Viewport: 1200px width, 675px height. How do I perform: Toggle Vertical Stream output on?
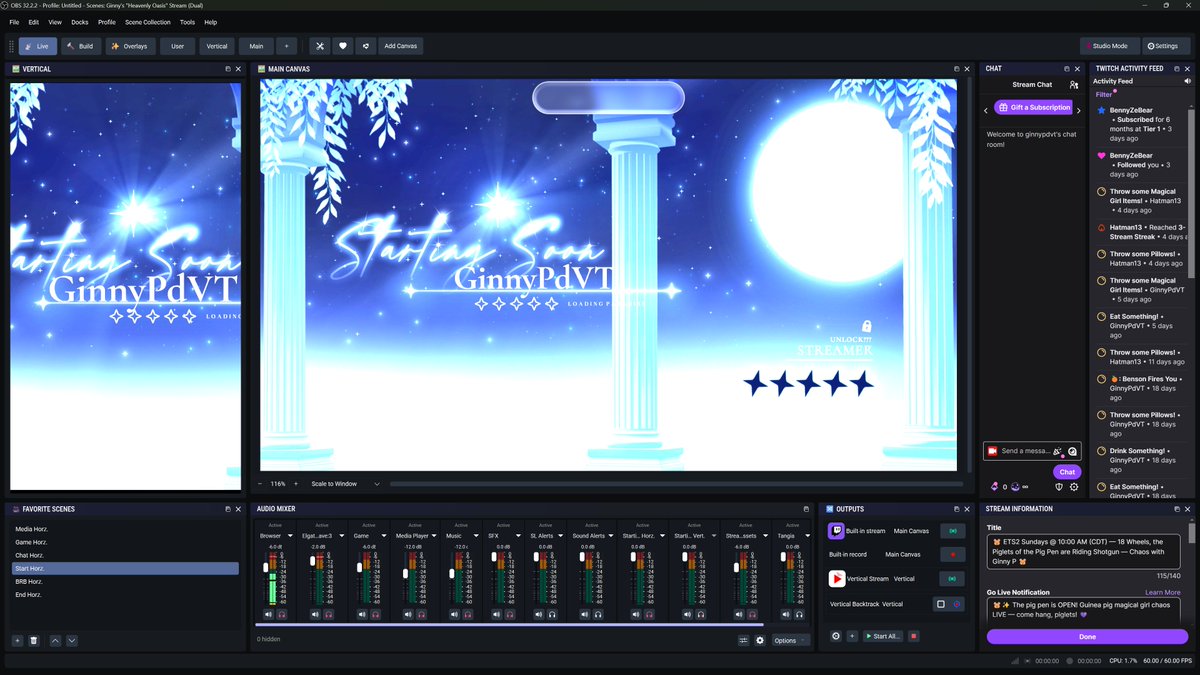(x=952, y=579)
